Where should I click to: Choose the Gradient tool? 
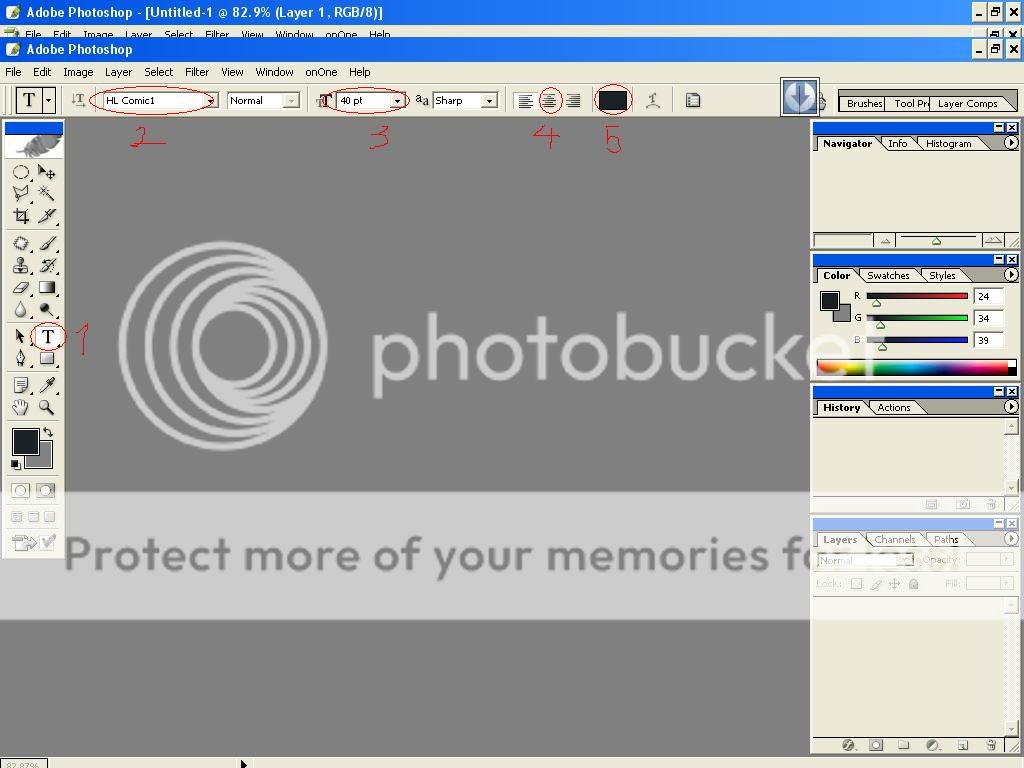click(46, 287)
